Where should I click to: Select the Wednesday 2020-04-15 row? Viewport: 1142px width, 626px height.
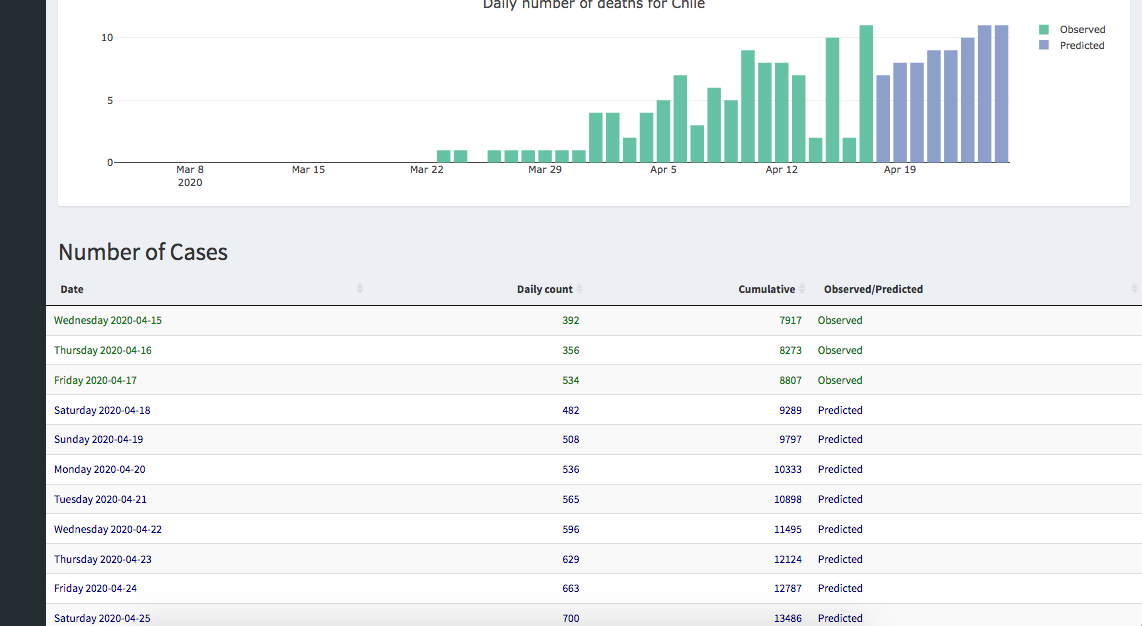click(x=108, y=321)
